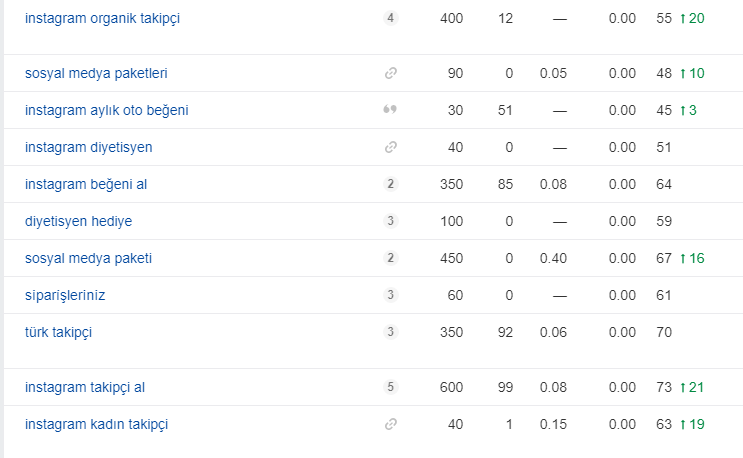The image size is (743, 458).
Task: Click the badge 2 for sosyal medya paketi
Action: pyautogui.click(x=390, y=258)
